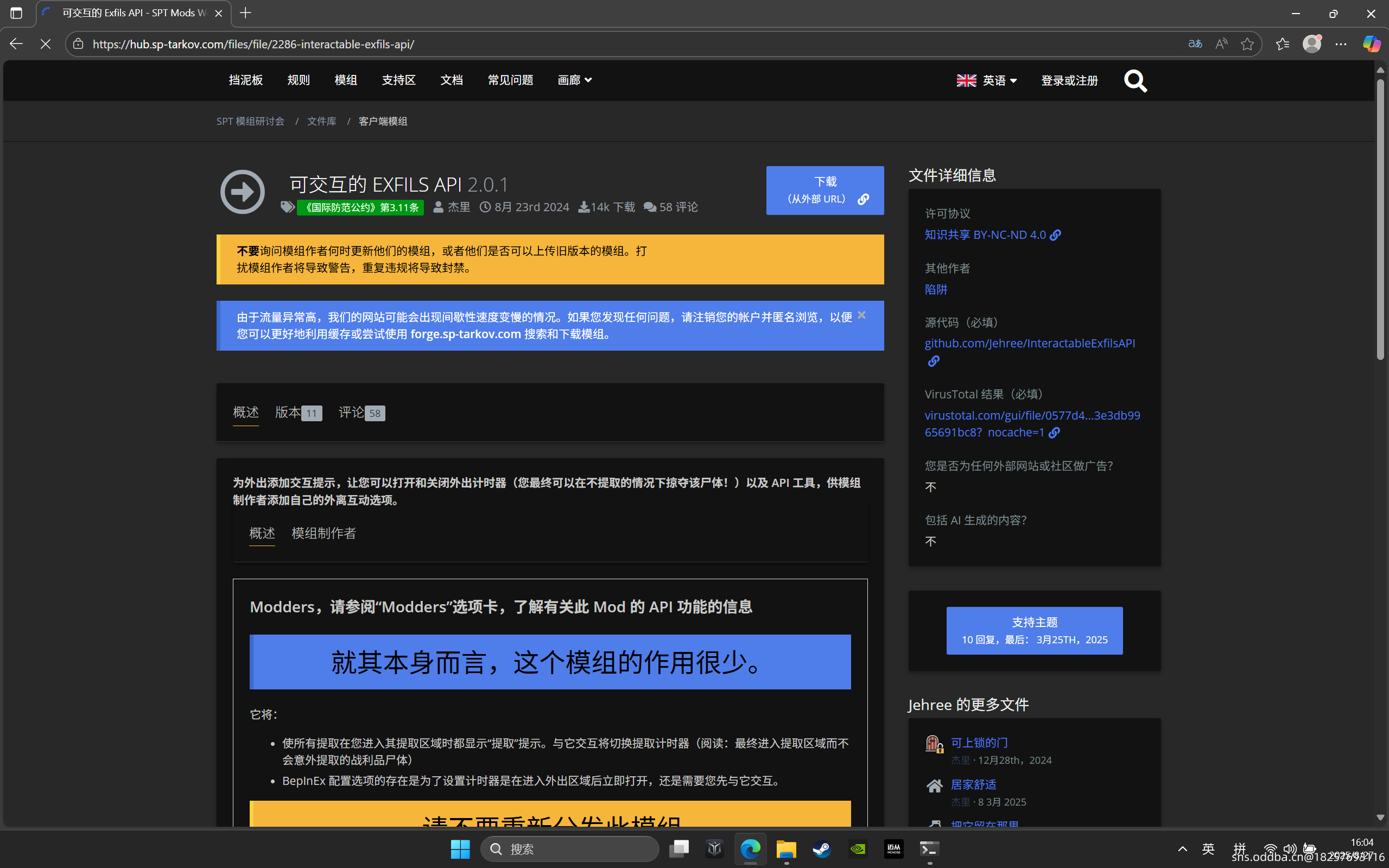View site information lock icon
Viewport: 1389px width, 868px height.
(79, 44)
